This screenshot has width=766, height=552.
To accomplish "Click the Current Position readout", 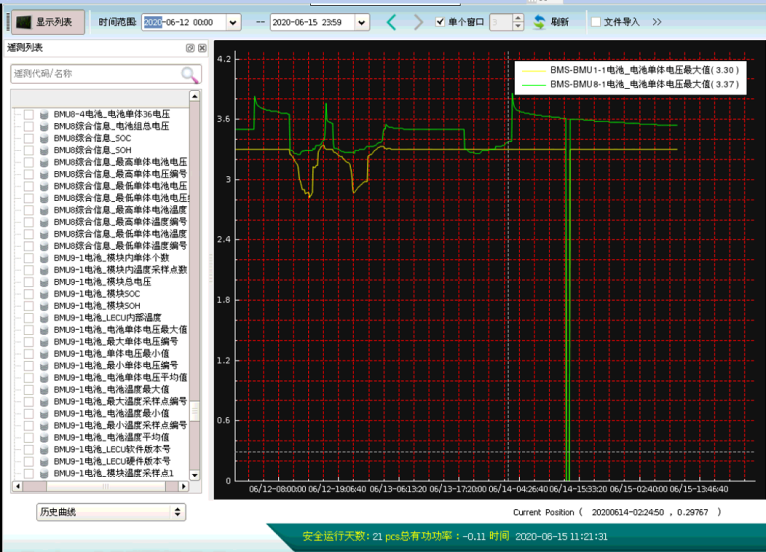I will coord(617,512).
